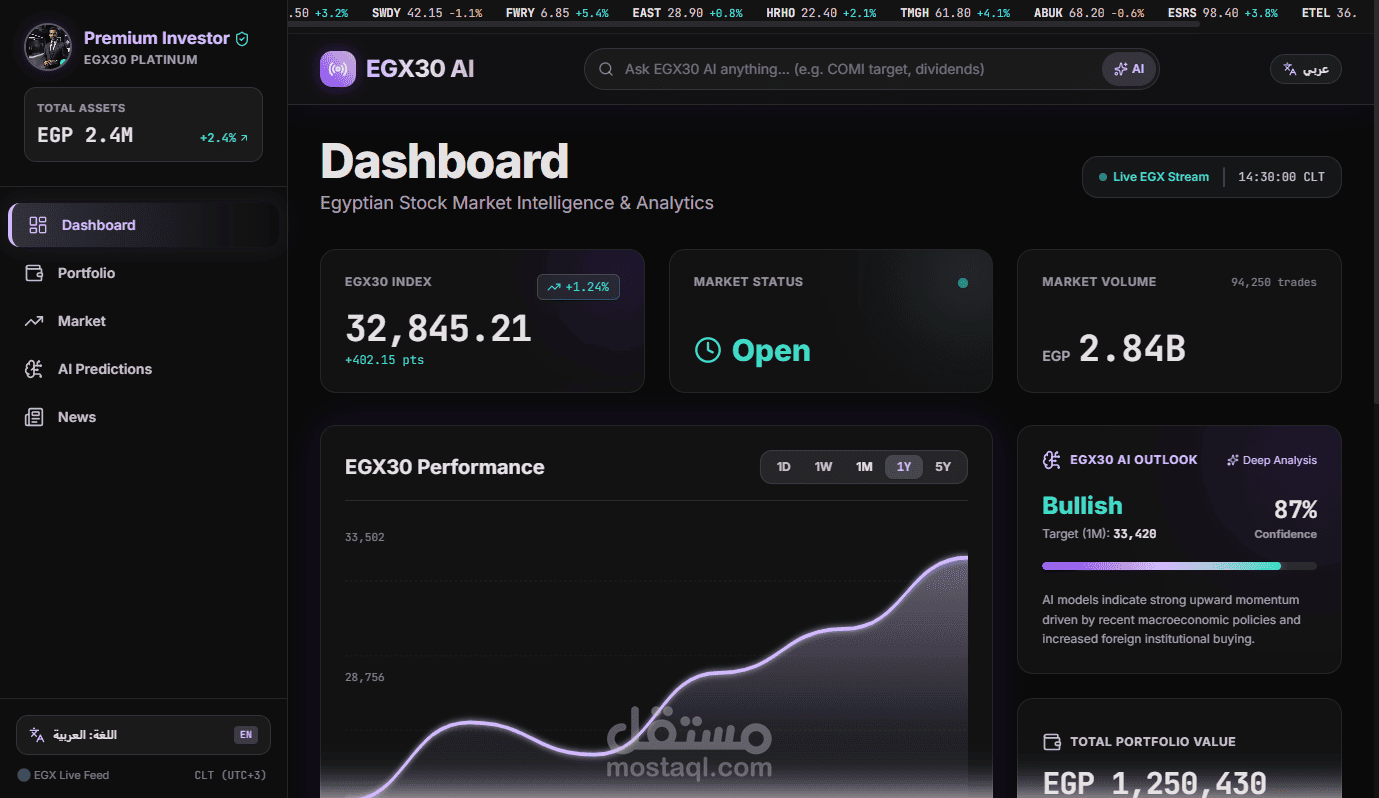Click the clock icon next to Open
The width and height of the screenshot is (1379, 798).
pos(708,350)
